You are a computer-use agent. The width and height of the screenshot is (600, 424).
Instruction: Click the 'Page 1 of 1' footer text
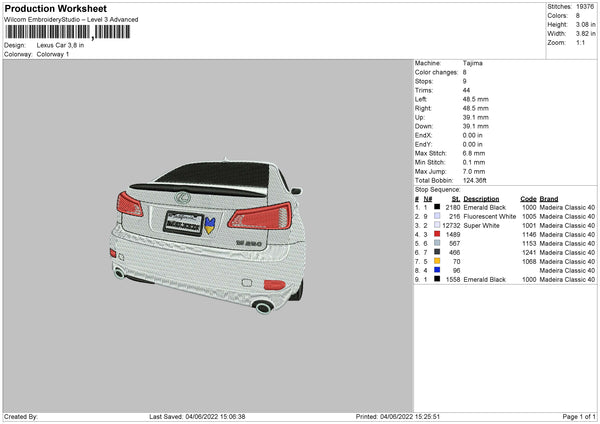click(x=579, y=416)
